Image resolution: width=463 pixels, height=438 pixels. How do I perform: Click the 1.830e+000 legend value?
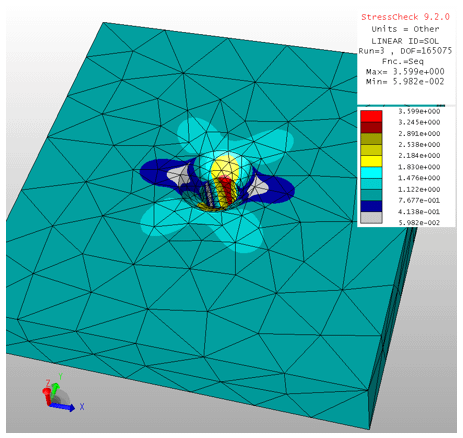click(x=419, y=167)
